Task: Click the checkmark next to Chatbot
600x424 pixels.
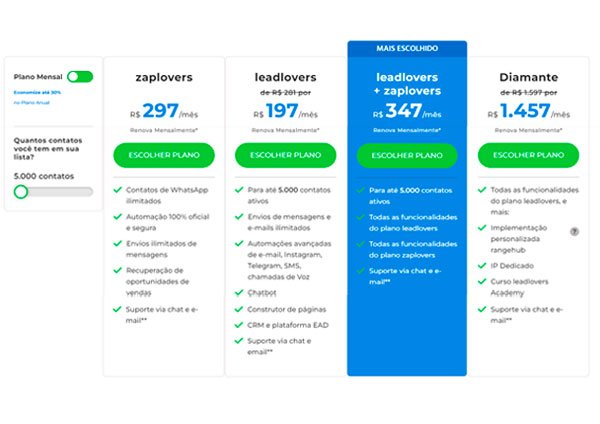Action: [239, 293]
